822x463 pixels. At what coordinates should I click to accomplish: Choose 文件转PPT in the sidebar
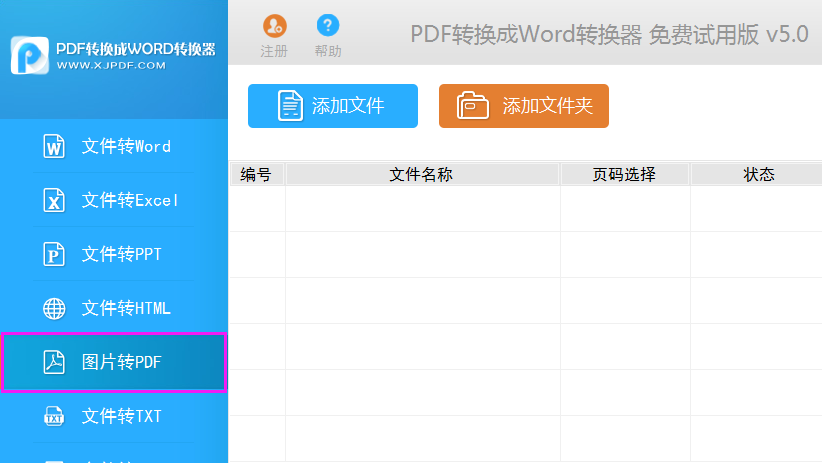point(114,254)
